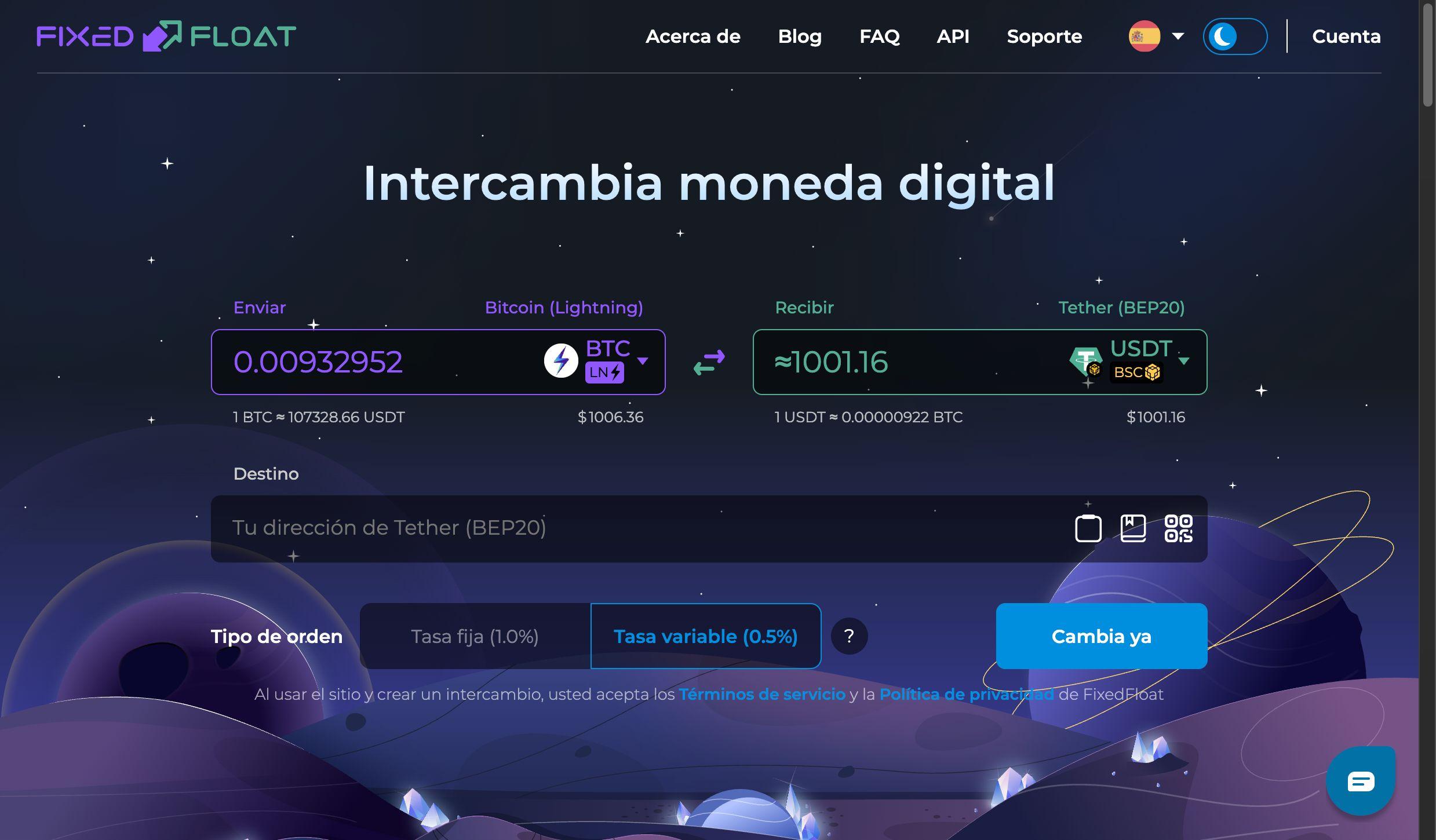Click the FixedFloat logo
The width and height of the screenshot is (1436, 840).
pyautogui.click(x=166, y=36)
